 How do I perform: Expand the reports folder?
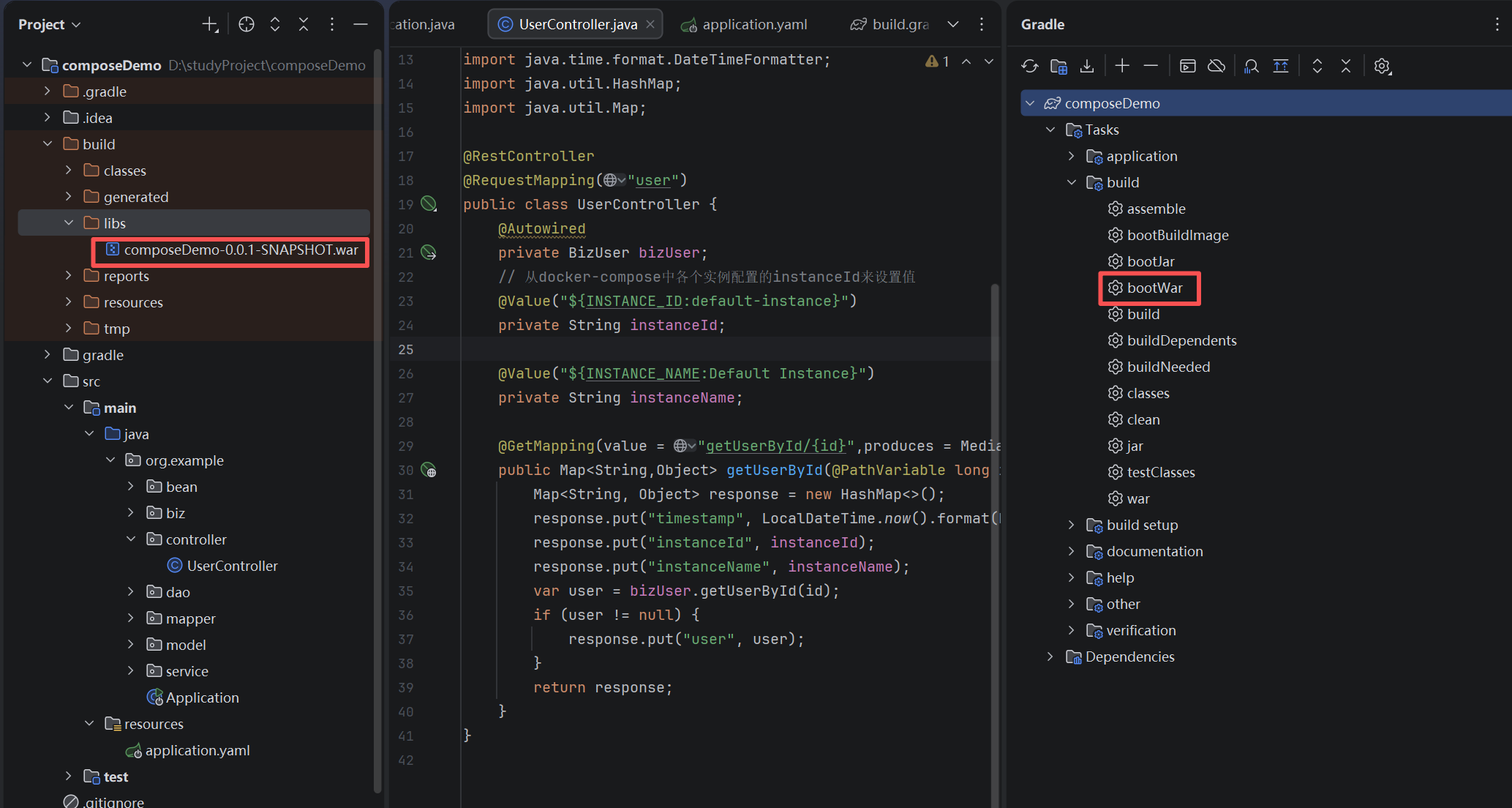(69, 276)
